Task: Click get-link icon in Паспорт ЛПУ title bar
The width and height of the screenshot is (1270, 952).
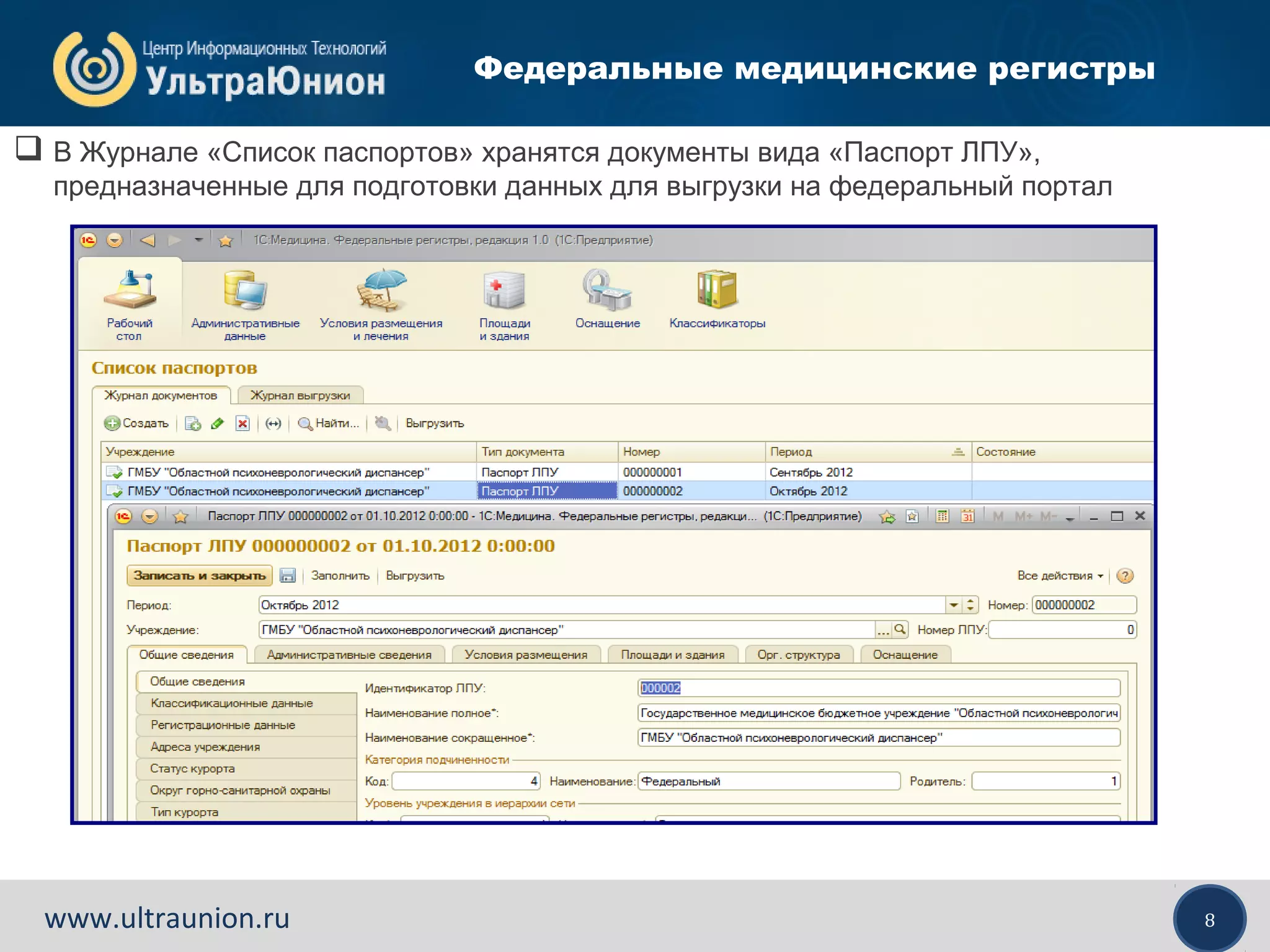Action: click(x=912, y=516)
